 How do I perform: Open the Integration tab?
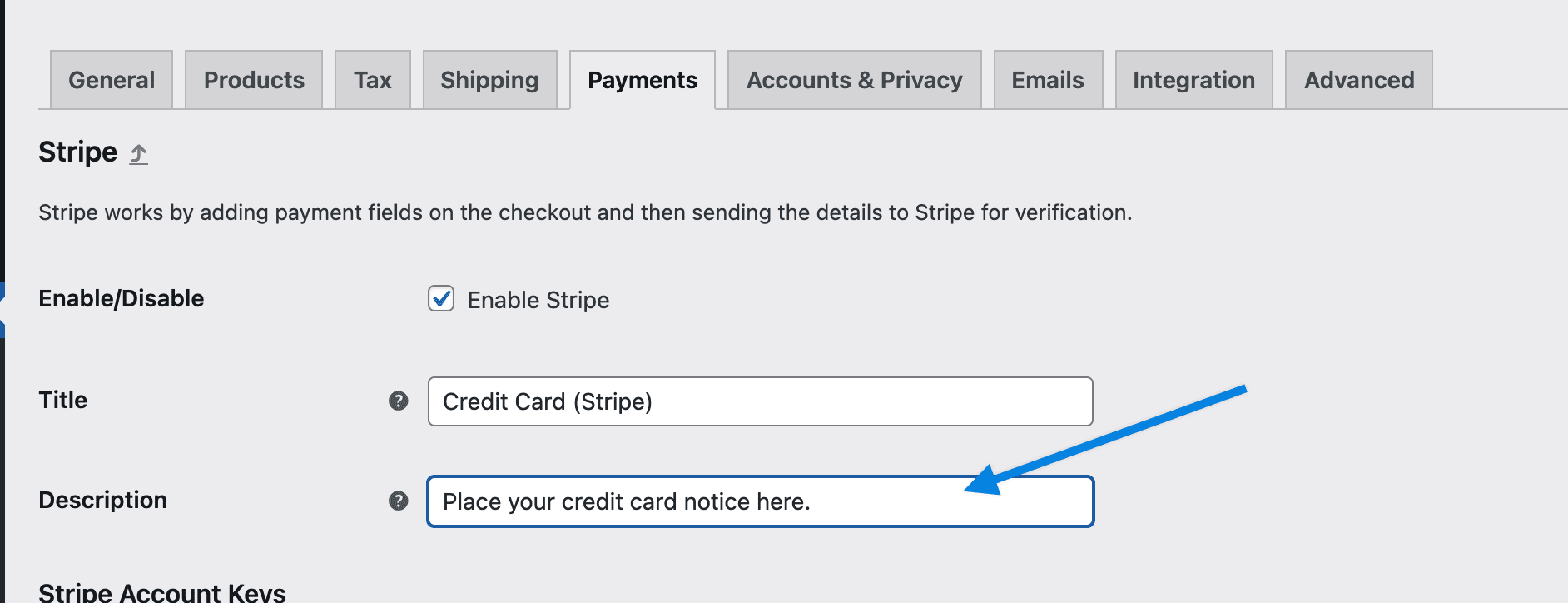1193,80
